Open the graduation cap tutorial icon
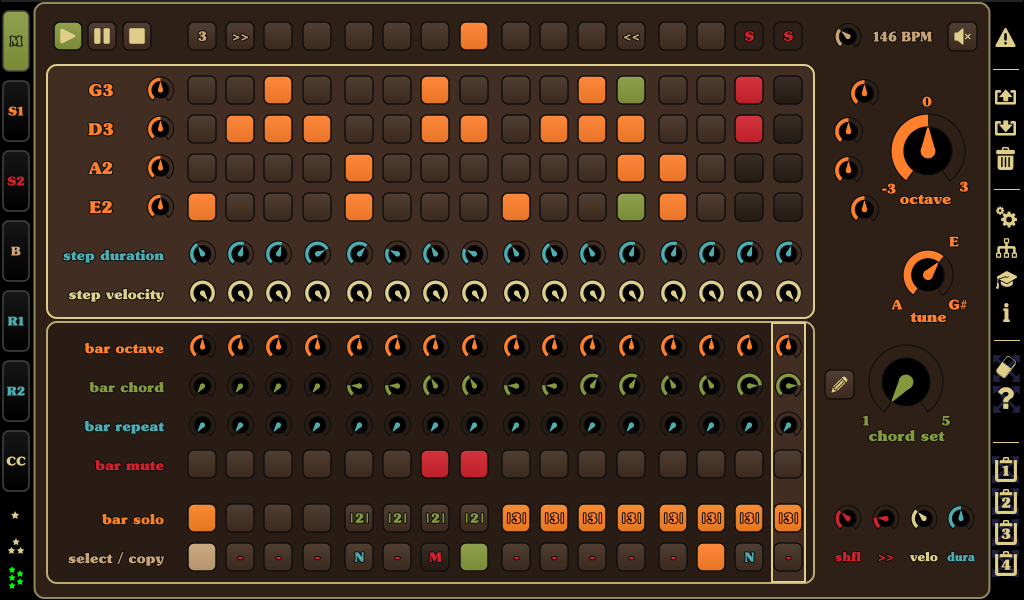Viewport: 1024px width, 600px height. coord(1006,280)
